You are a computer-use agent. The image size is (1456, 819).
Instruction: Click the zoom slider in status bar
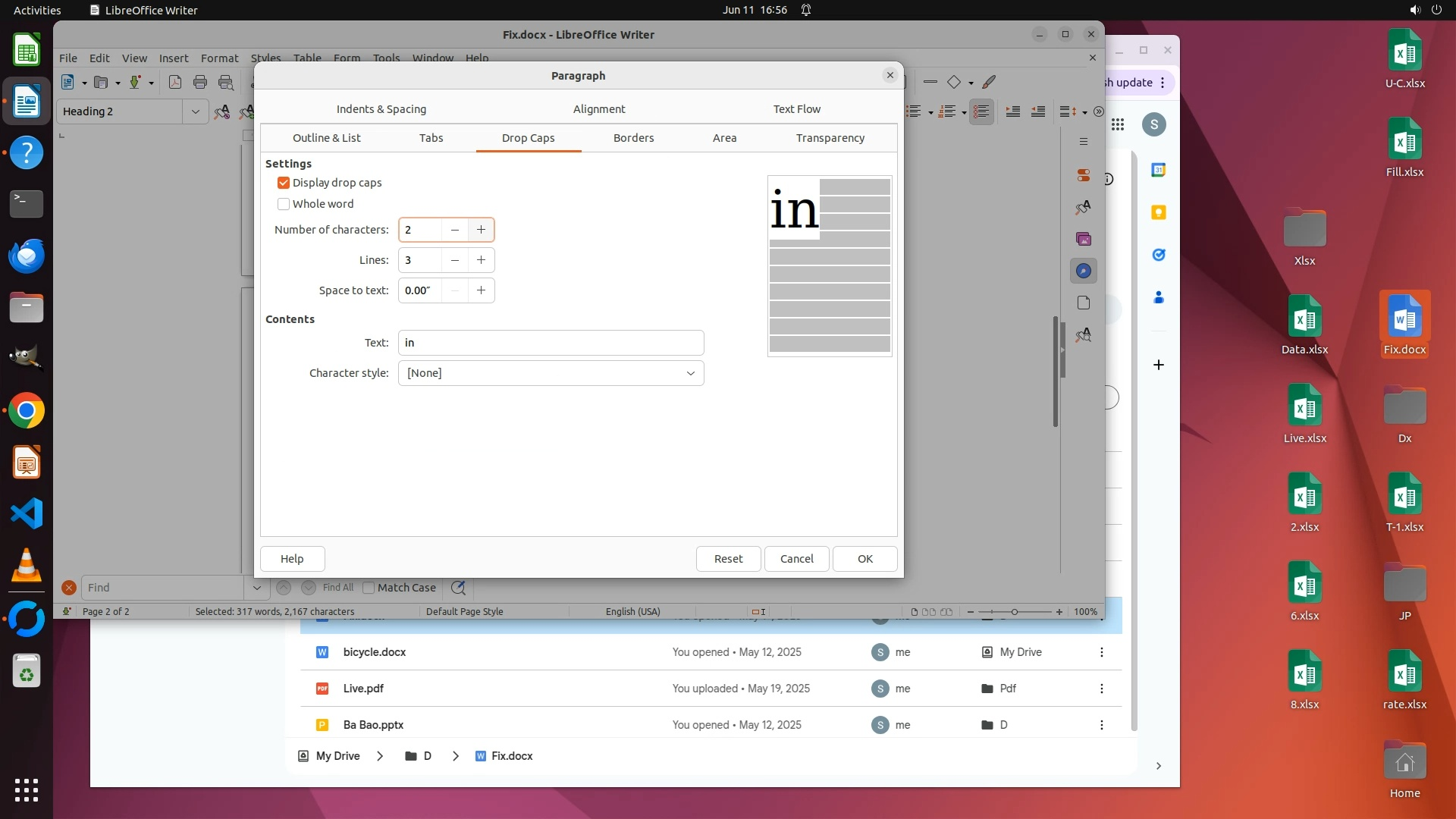pyautogui.click(x=1014, y=612)
